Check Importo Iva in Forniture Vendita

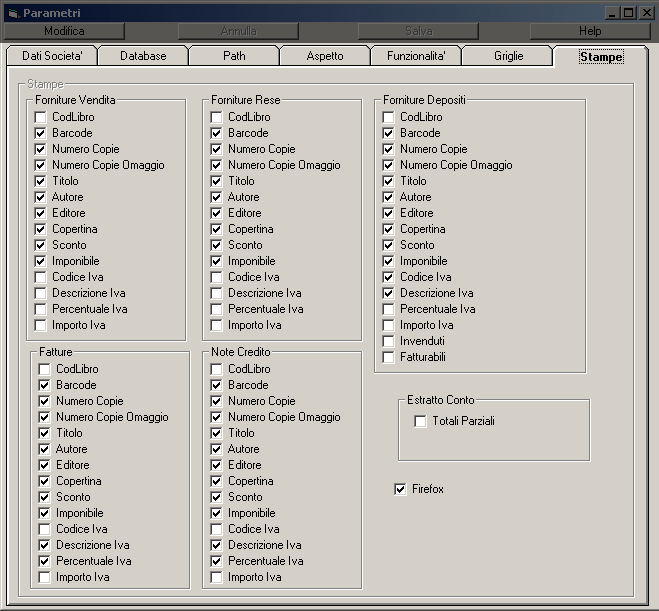pyautogui.click(x=40, y=325)
